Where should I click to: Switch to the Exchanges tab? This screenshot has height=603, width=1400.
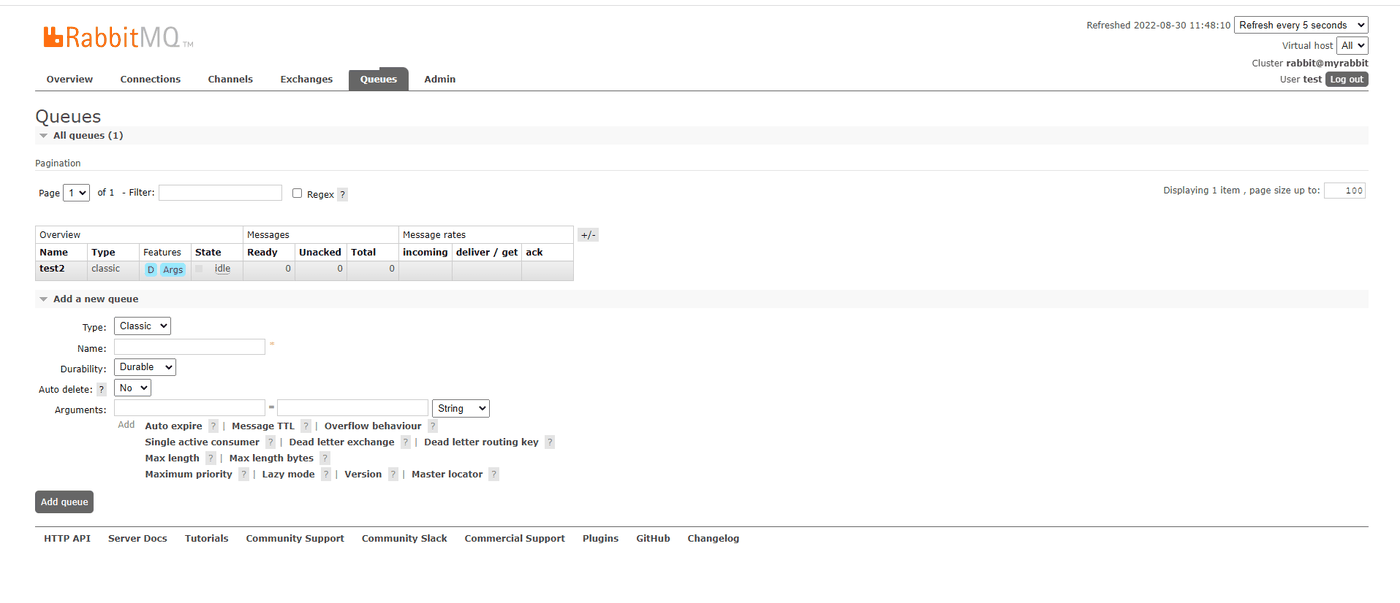[306, 79]
